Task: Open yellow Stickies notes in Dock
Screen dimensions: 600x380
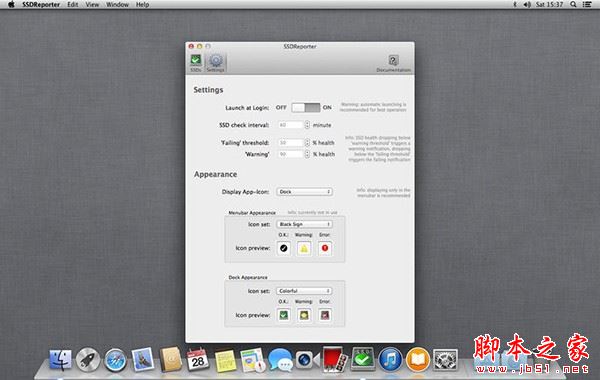Action: click(225, 360)
